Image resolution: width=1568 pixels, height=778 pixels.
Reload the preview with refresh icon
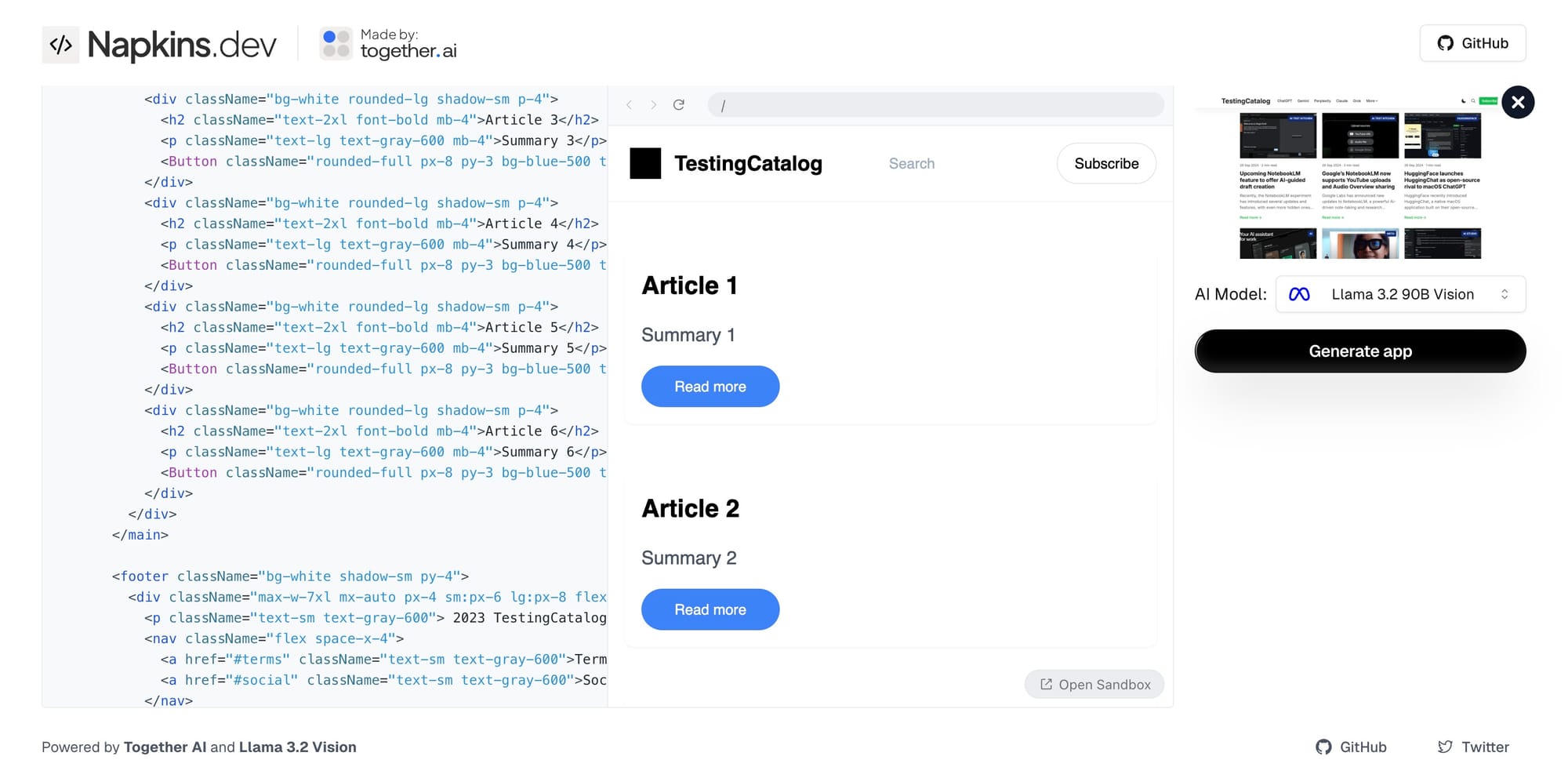[679, 105]
